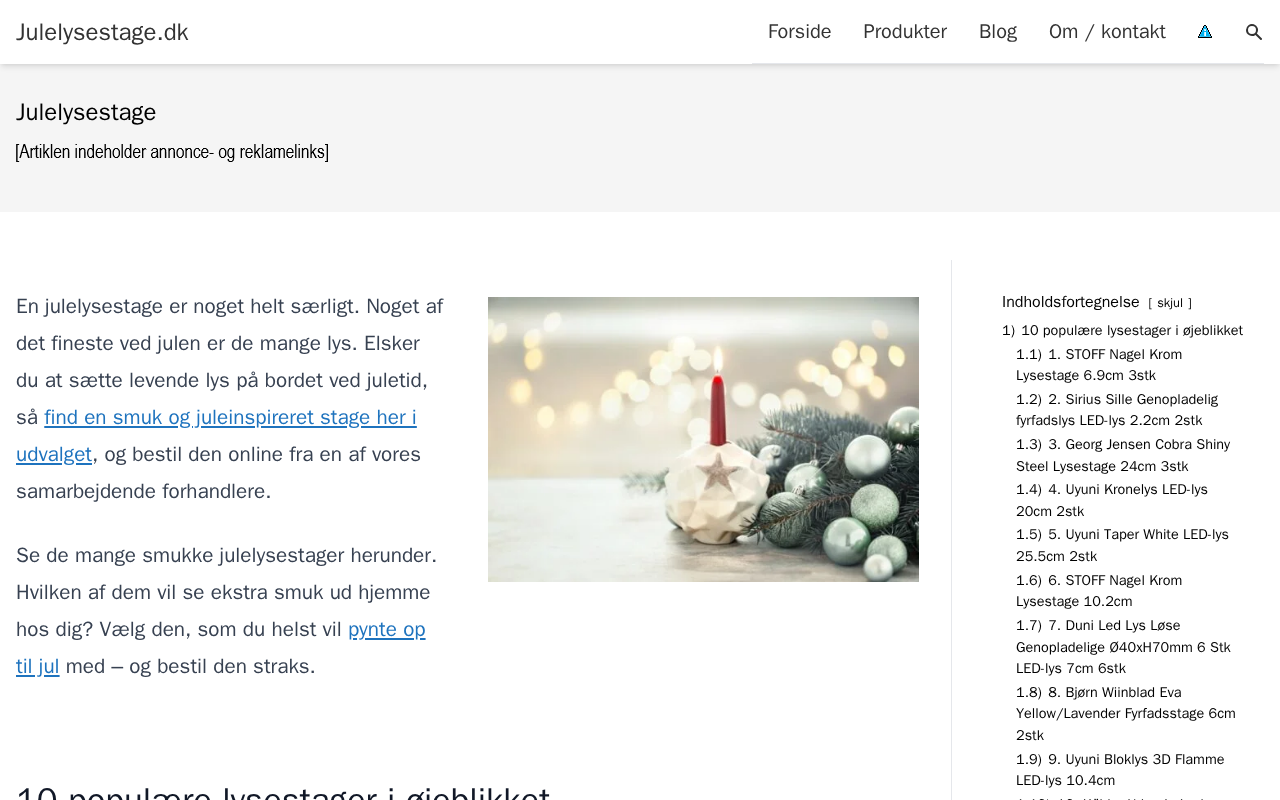Hide the table of contents via skjul
This screenshot has height=800, width=1280.
tap(1170, 303)
